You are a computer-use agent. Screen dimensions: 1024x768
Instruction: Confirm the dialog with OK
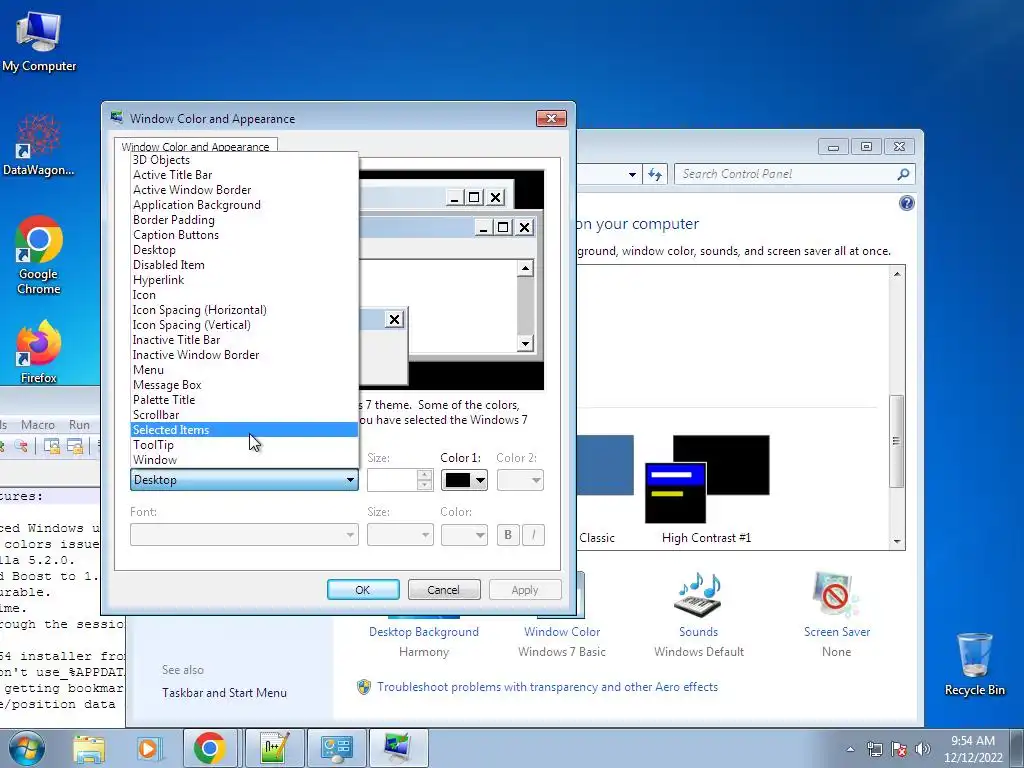(x=363, y=590)
